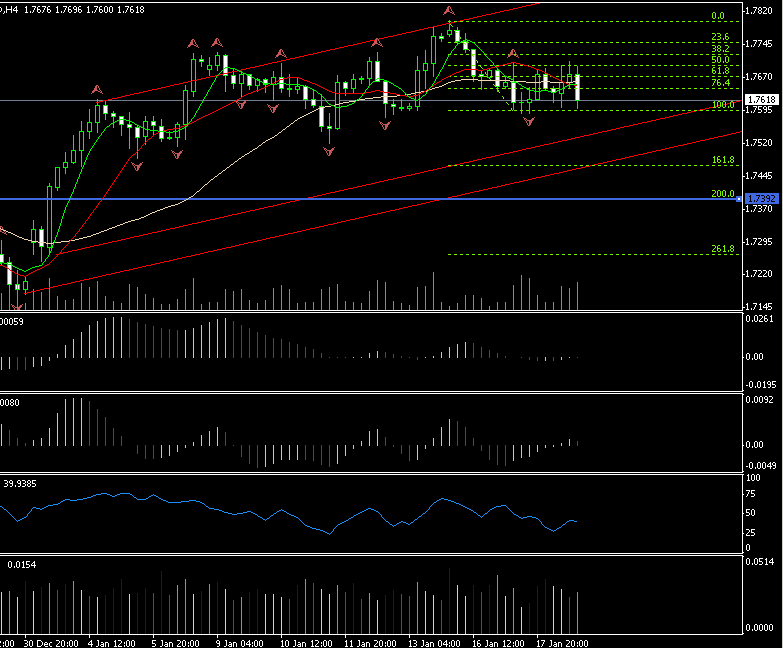The image size is (783, 648).
Task: Click the 1.7520 price axis value
Action: tap(759, 143)
